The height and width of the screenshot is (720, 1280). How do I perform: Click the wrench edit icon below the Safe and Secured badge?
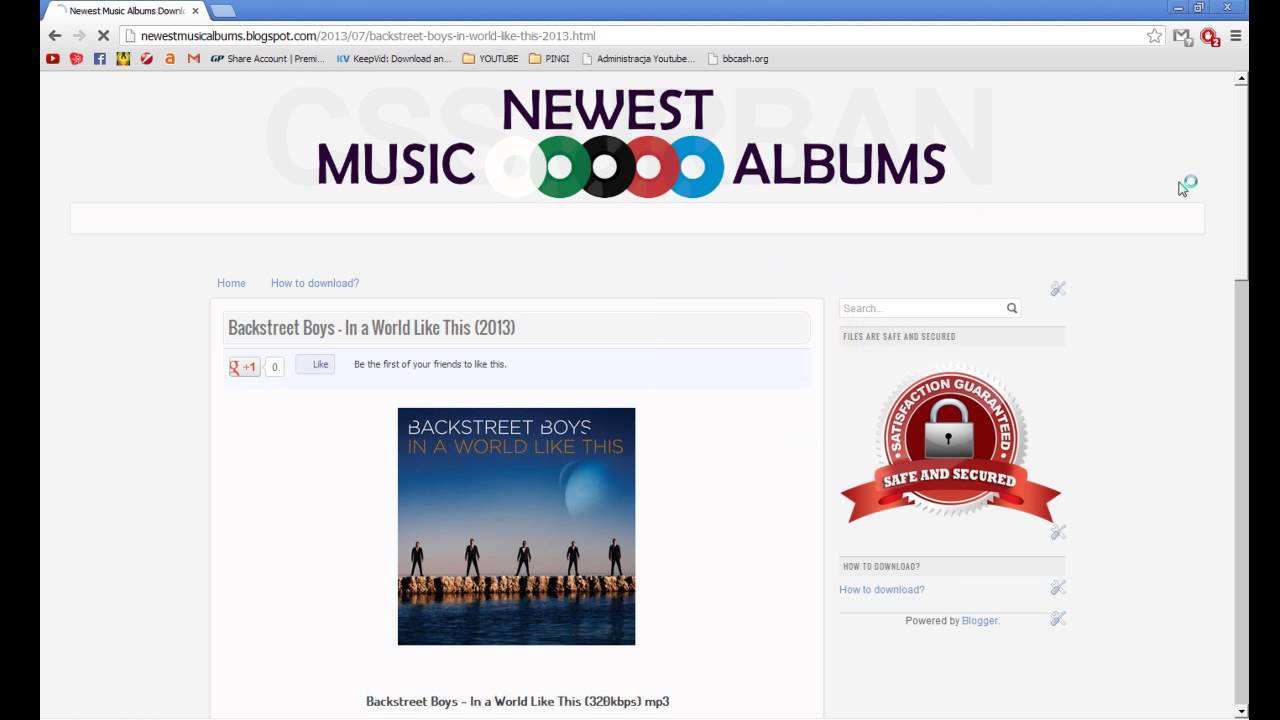pyautogui.click(x=1058, y=532)
